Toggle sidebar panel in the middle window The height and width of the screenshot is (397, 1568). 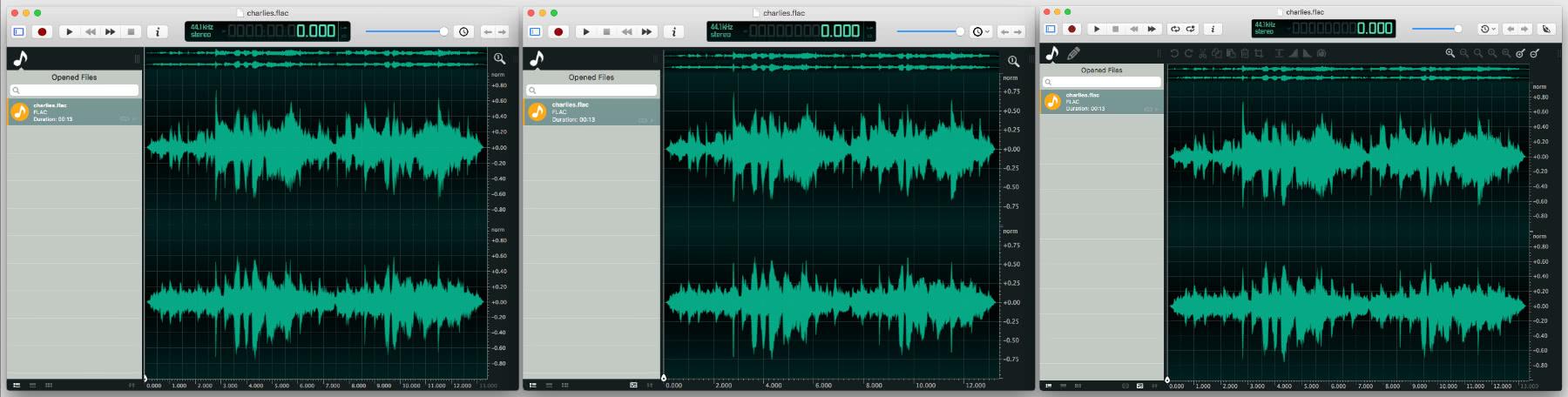pos(535,31)
